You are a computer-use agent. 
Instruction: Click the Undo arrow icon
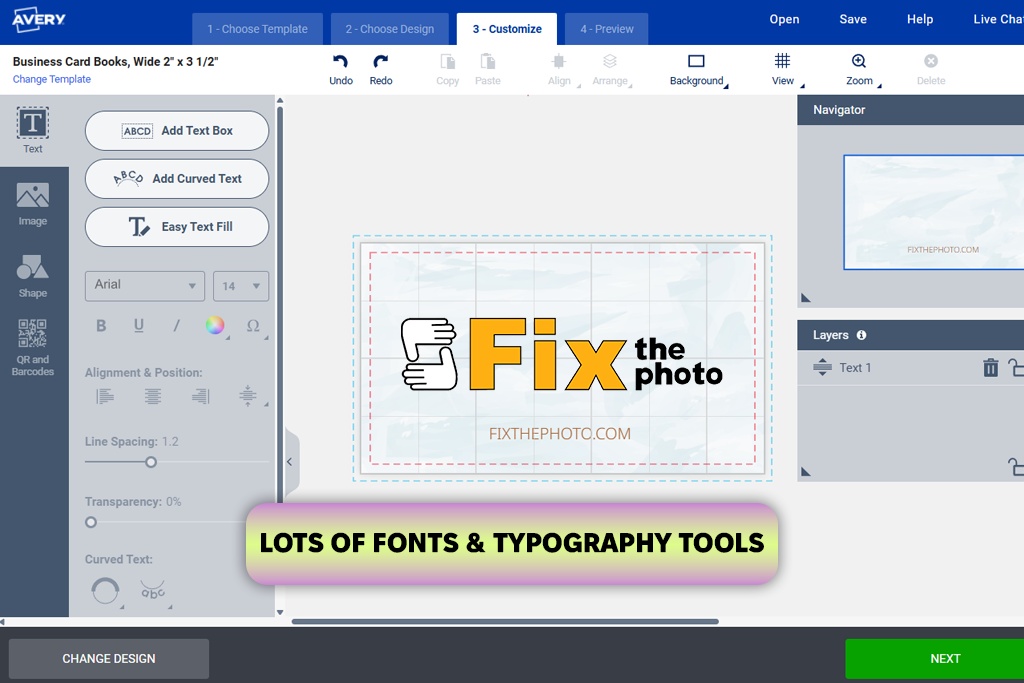click(340, 62)
